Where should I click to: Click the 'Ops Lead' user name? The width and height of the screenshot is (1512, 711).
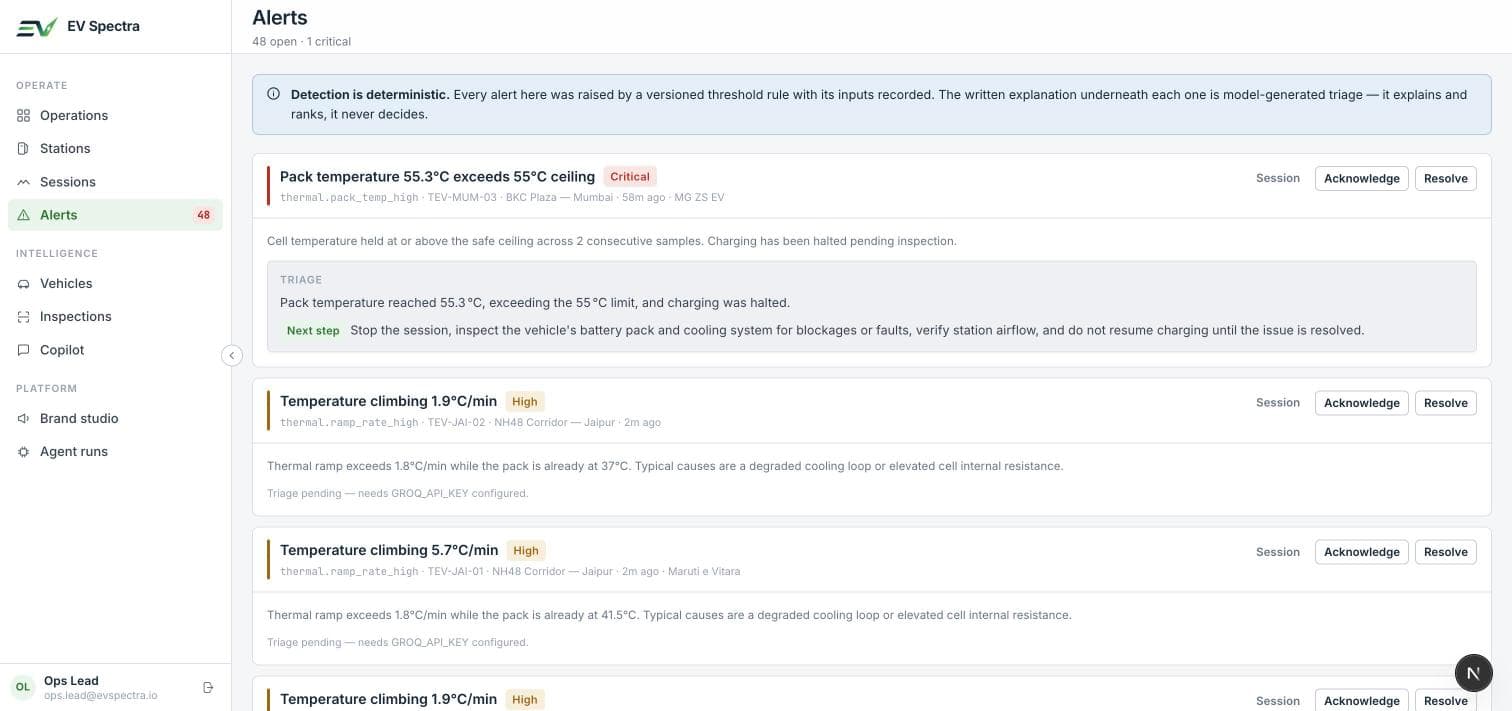point(71,681)
